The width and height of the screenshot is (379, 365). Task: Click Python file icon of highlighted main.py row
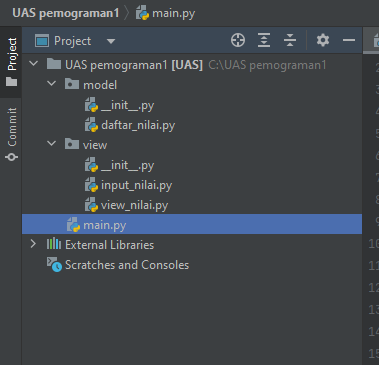(x=73, y=225)
